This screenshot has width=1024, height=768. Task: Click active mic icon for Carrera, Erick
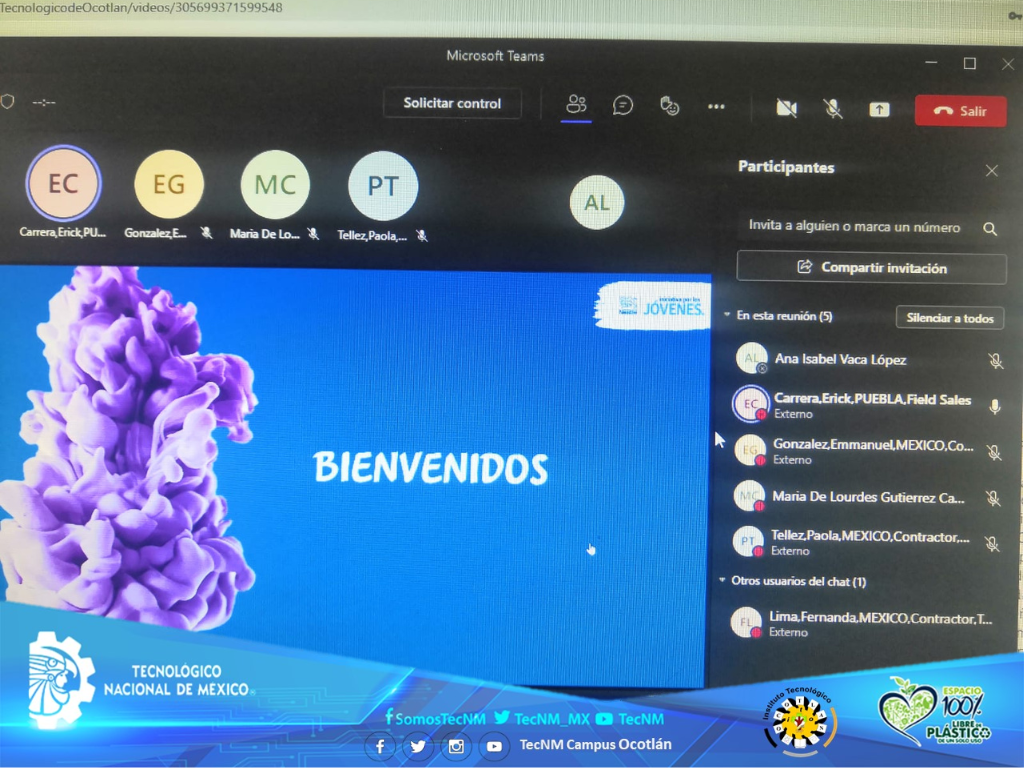[995, 407]
